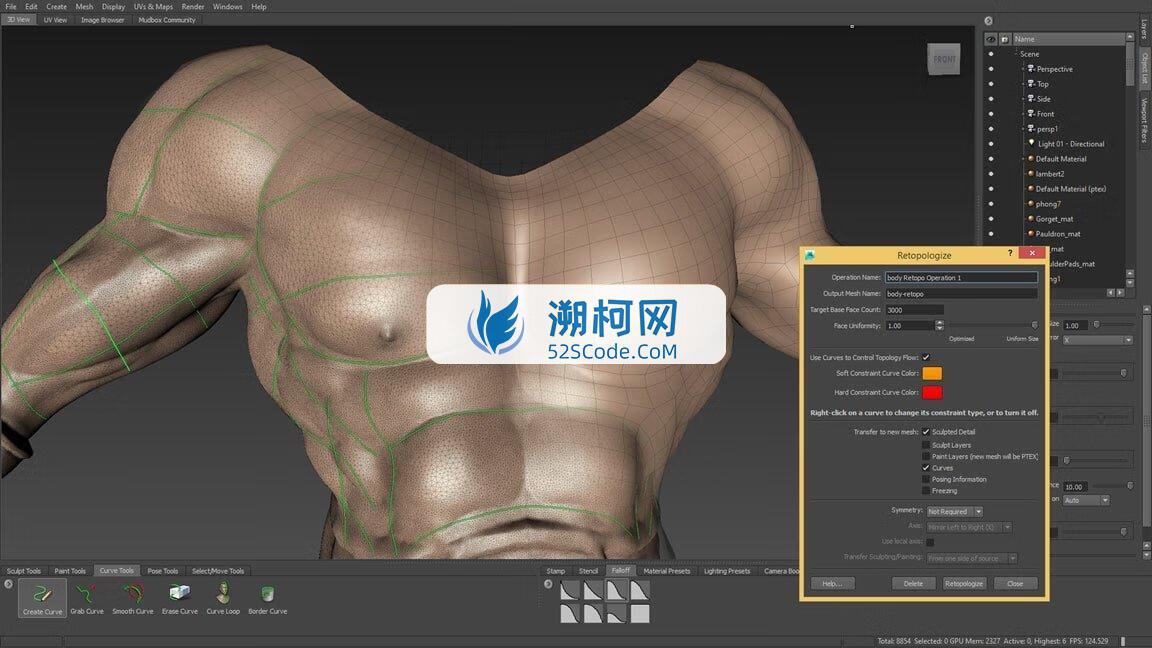The height and width of the screenshot is (648, 1152).
Task: Open the Auto dropdown in properties panel
Action: pos(1086,500)
